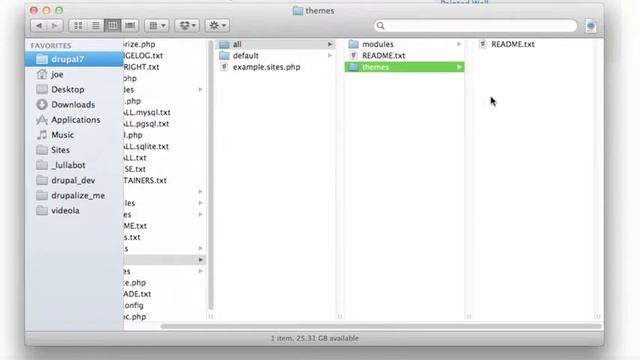Viewport: 640px width, 360px height.
Task: Click column resize handle under 'all' column
Action: (340, 316)
